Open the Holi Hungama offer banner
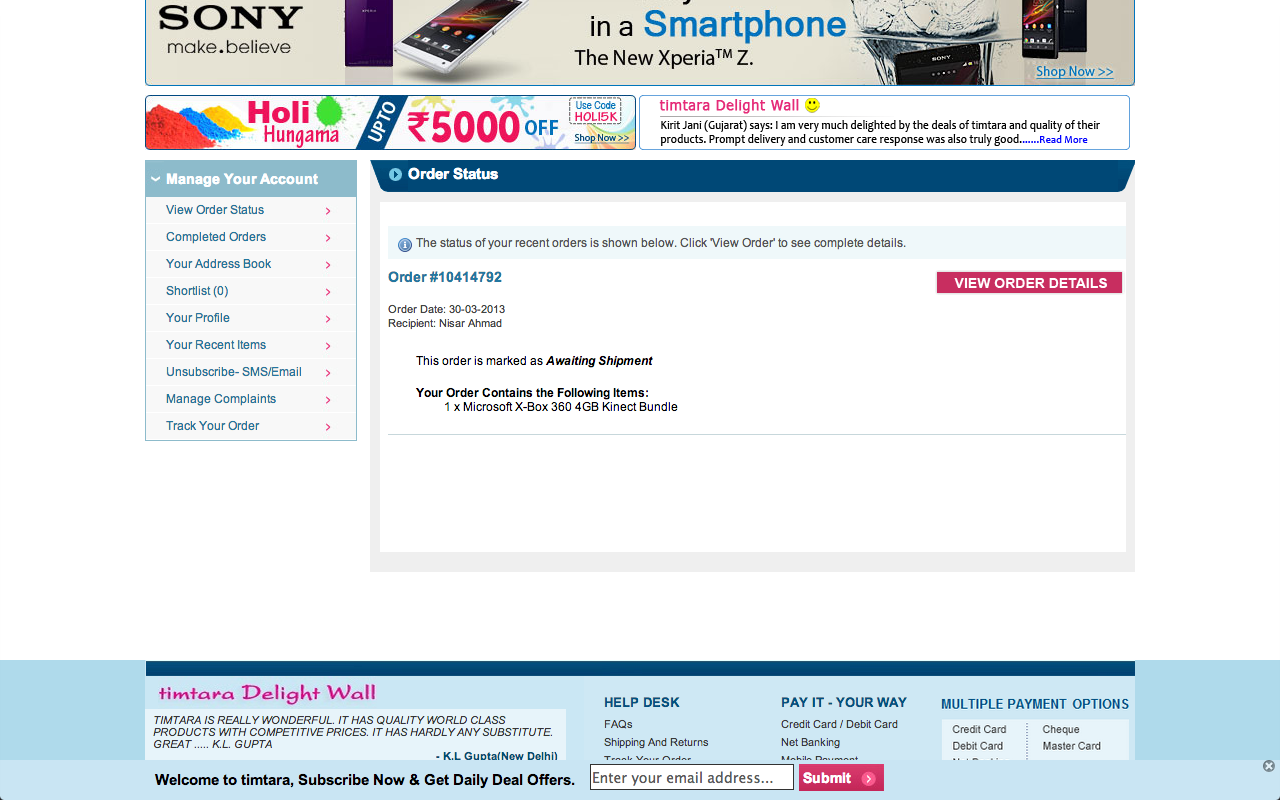The height and width of the screenshot is (800, 1280). (x=390, y=122)
